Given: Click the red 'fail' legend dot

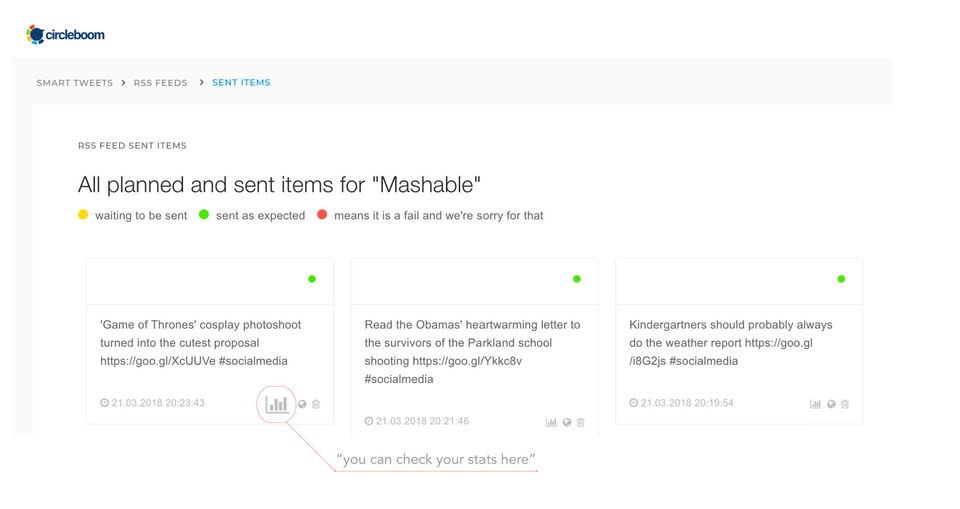Looking at the screenshot, I should (322, 215).
